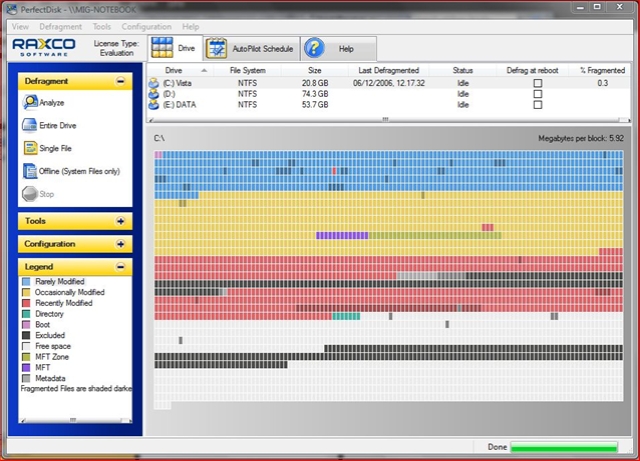This screenshot has width=640, height=461.
Task: Click the Drive tab grid icon
Action: click(162, 48)
